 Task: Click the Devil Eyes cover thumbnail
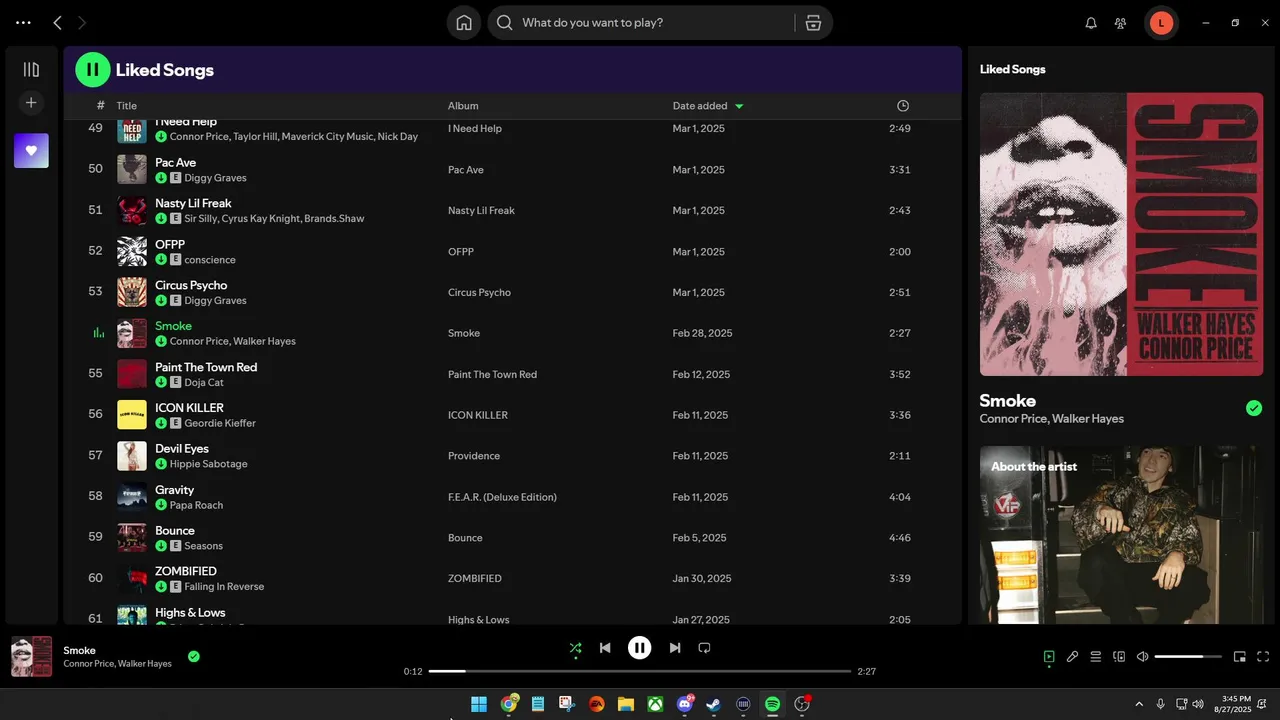tap(132, 456)
